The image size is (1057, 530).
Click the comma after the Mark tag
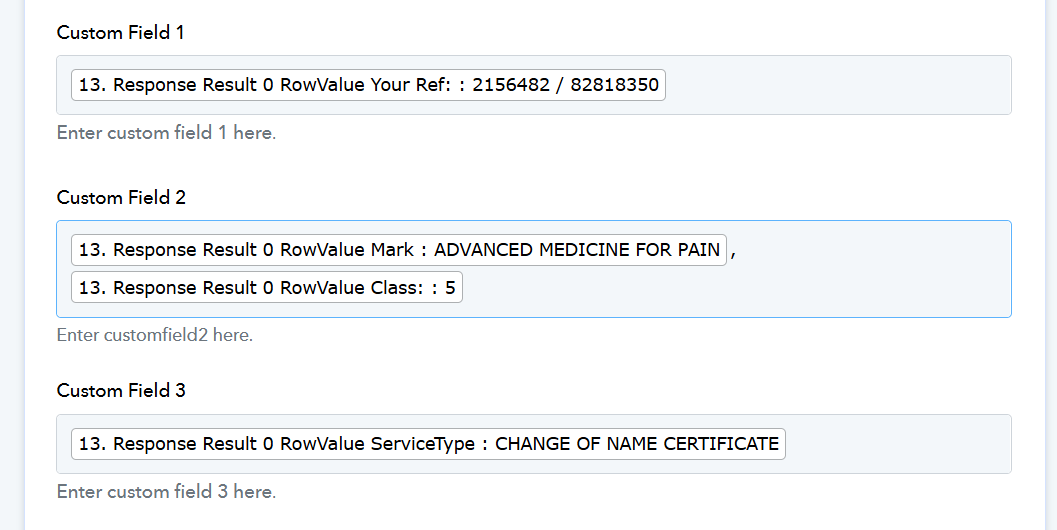coord(733,252)
